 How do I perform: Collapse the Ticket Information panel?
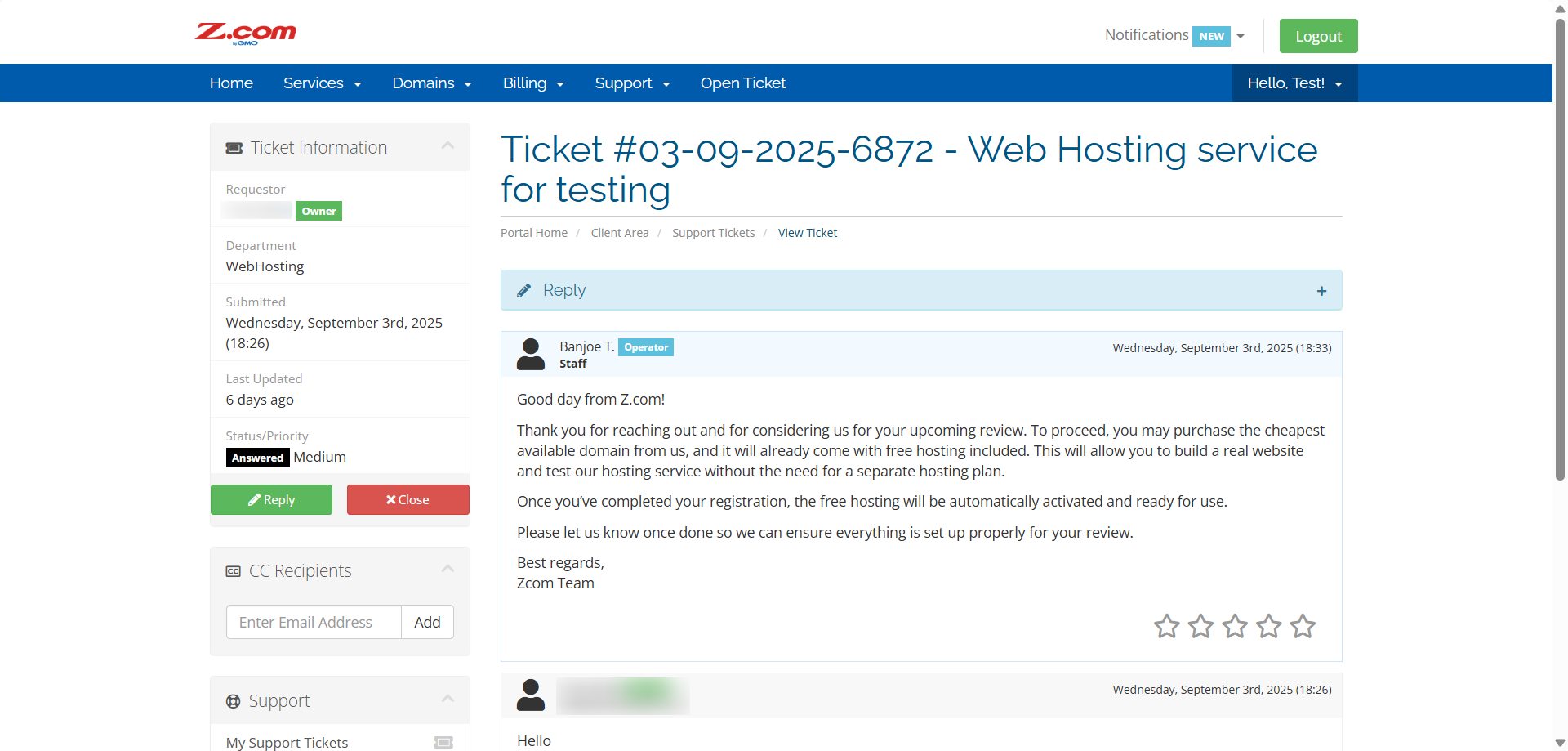tap(448, 145)
